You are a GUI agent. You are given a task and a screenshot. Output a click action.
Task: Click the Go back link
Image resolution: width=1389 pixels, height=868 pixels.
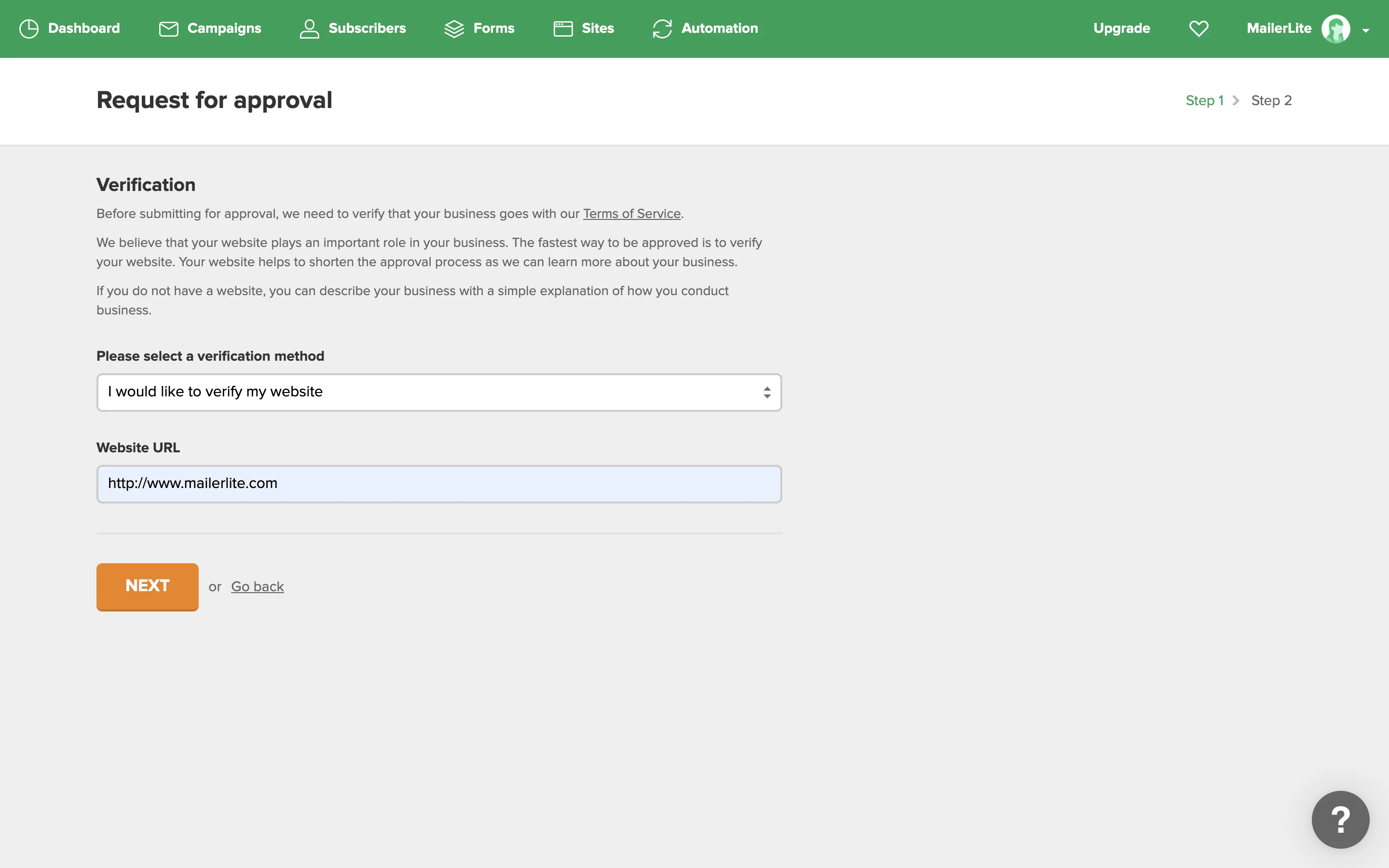(x=257, y=587)
